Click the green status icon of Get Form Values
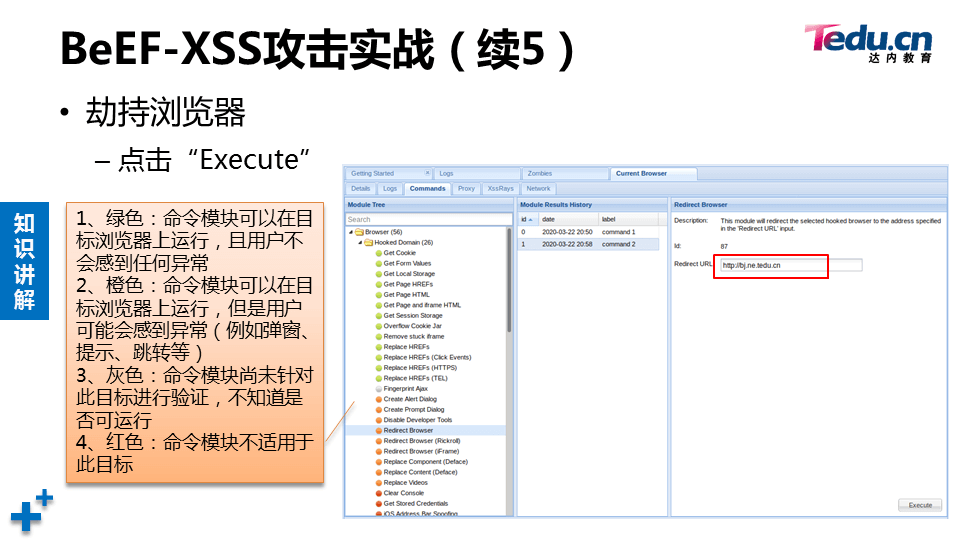The image size is (960, 540). coord(378,263)
